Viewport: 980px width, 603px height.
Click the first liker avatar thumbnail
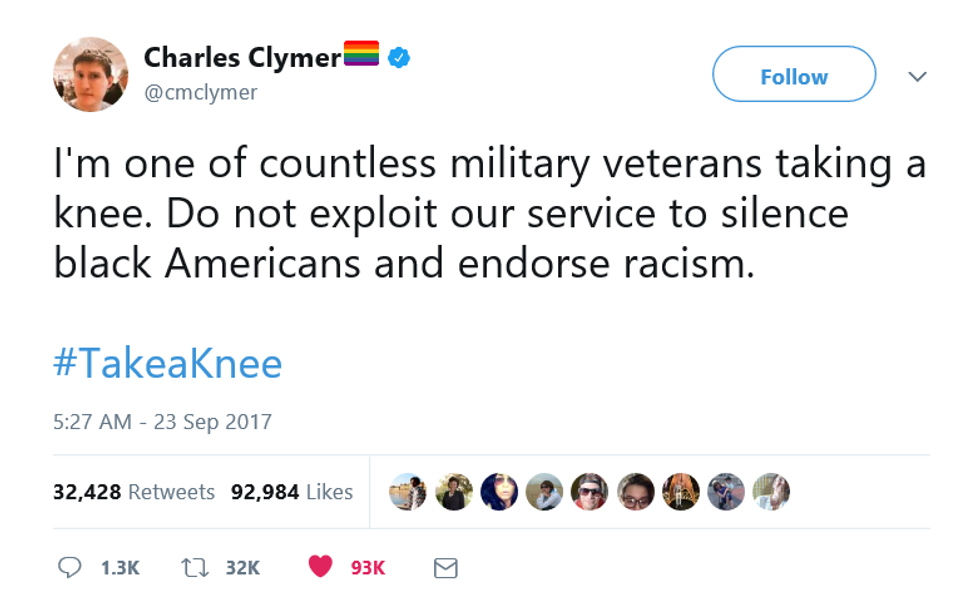pyautogui.click(x=408, y=491)
